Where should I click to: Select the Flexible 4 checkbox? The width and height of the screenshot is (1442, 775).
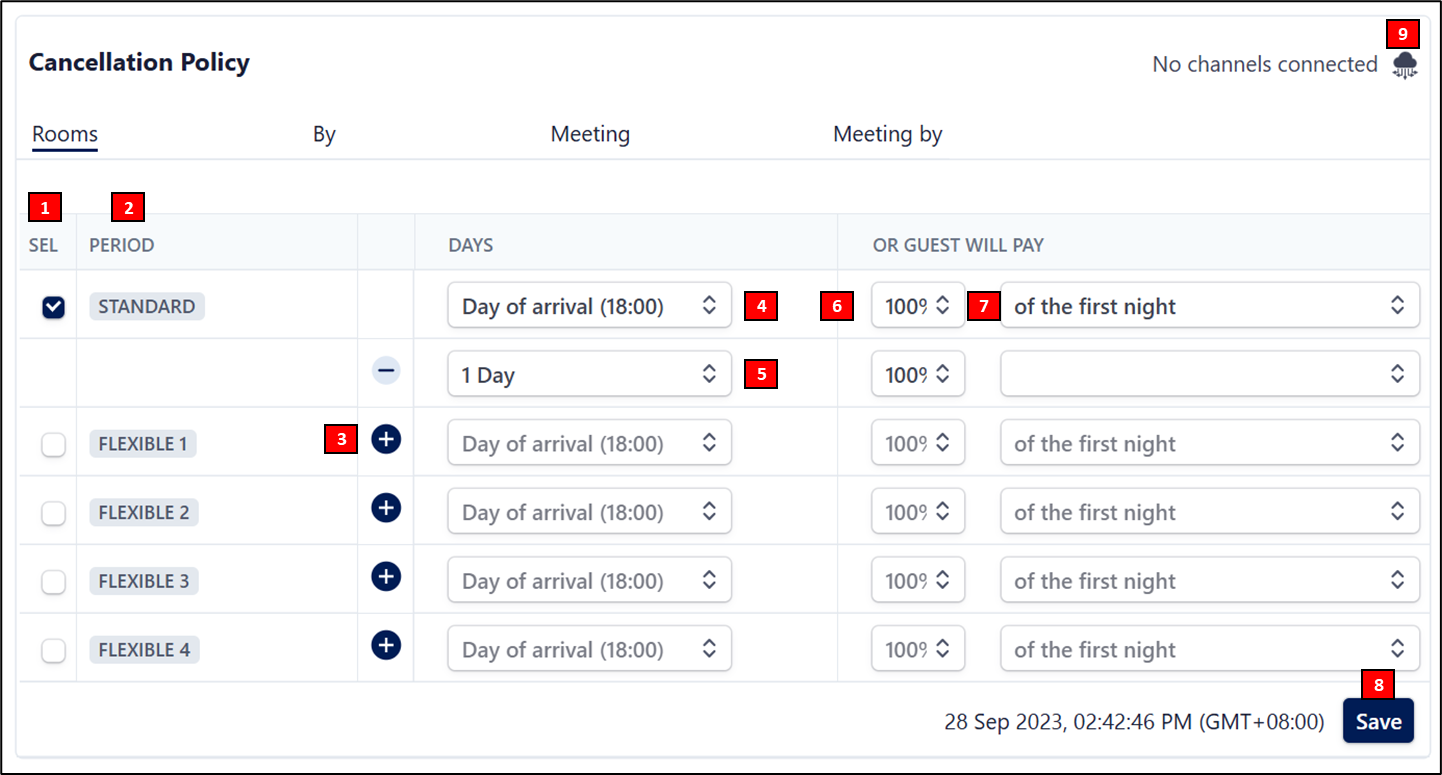tap(53, 650)
